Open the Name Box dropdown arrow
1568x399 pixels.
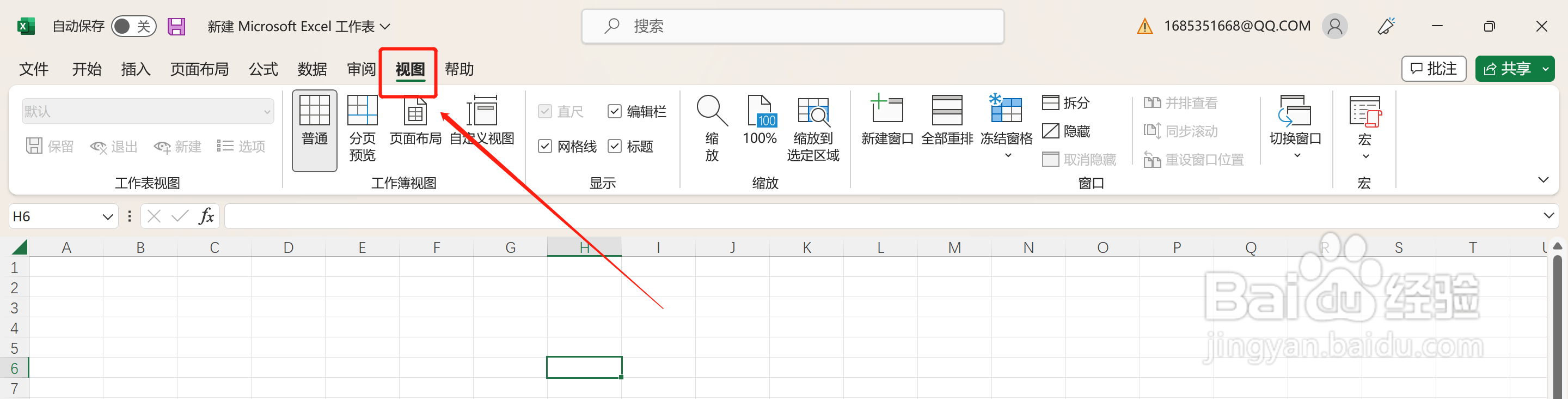pyautogui.click(x=107, y=216)
